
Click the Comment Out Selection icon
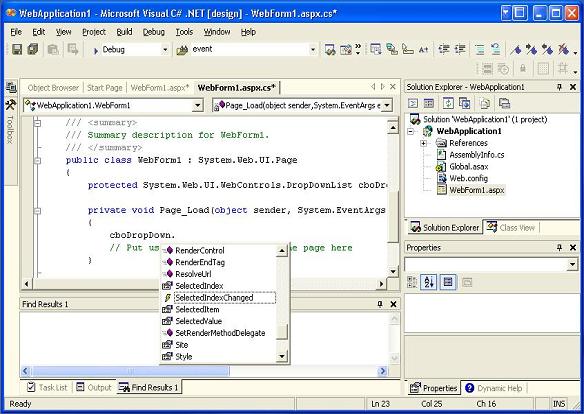(x=480, y=49)
